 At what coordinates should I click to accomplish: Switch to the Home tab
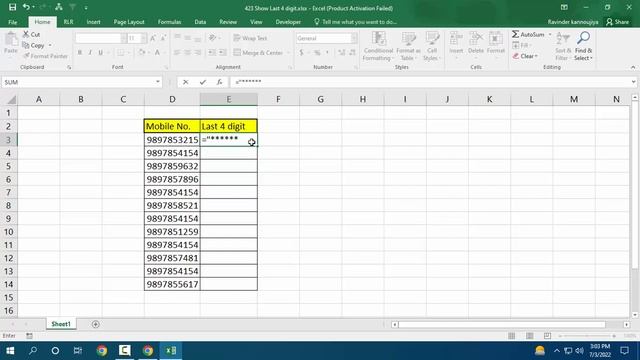pyautogui.click(x=42, y=22)
